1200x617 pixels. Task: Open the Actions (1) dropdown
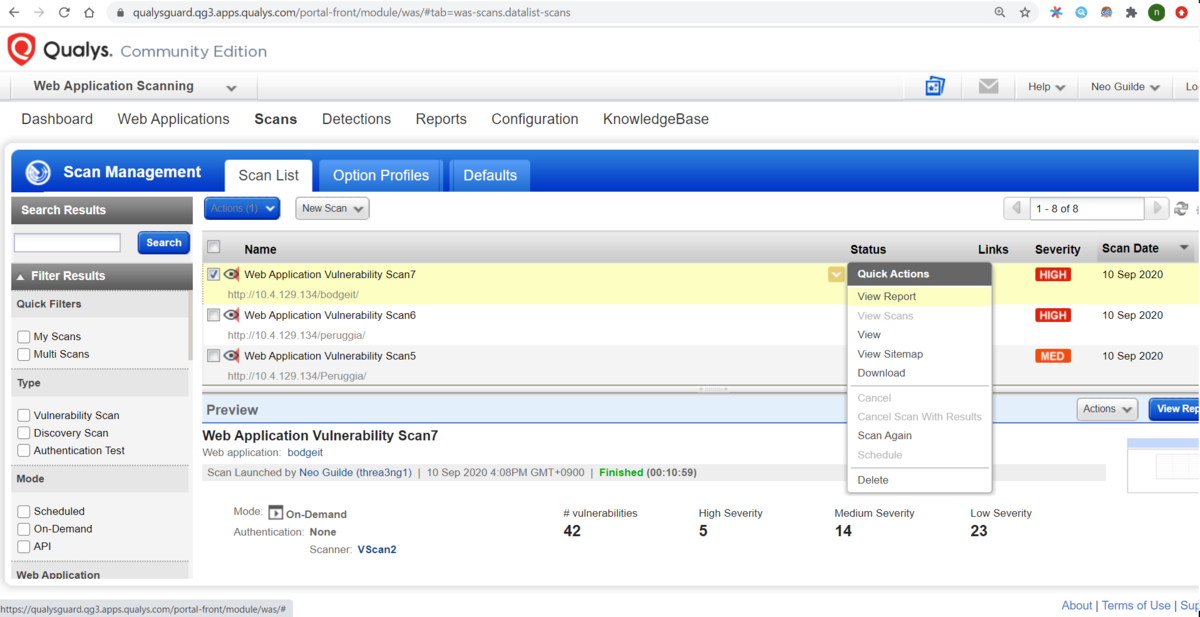tap(242, 208)
